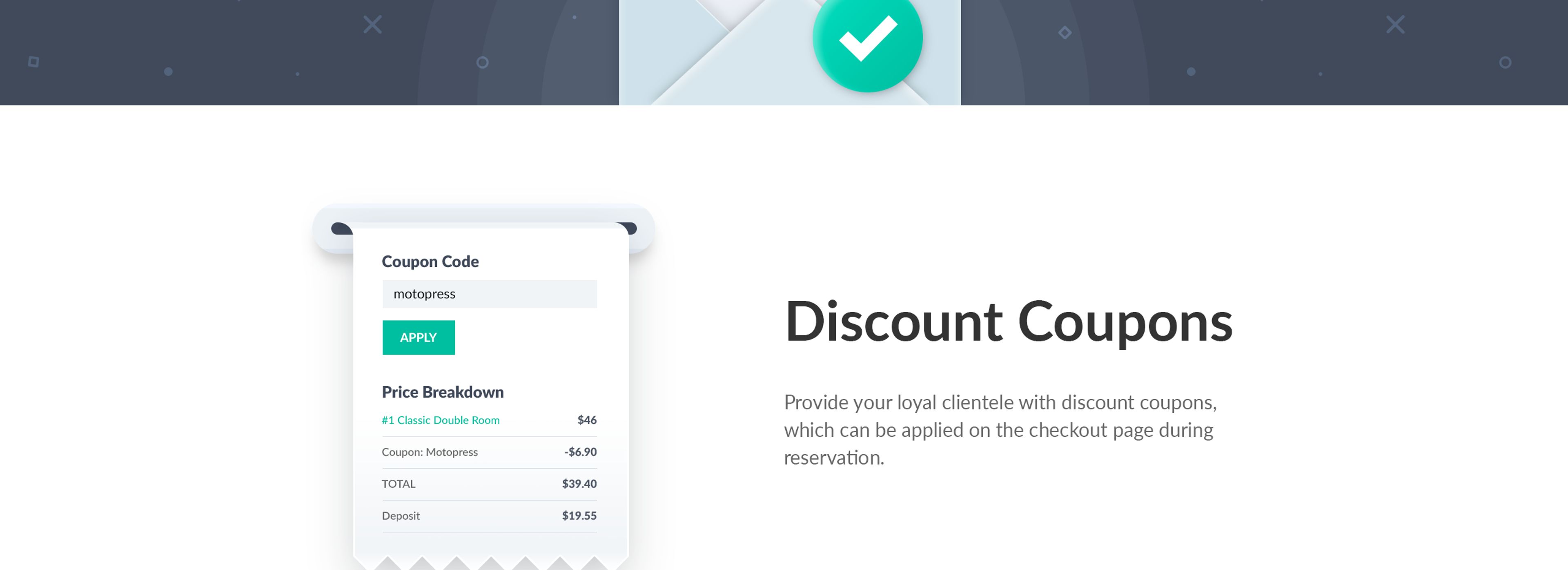Click the X decoration at the banner's right
Image resolution: width=1568 pixels, height=570 pixels.
point(1395,25)
